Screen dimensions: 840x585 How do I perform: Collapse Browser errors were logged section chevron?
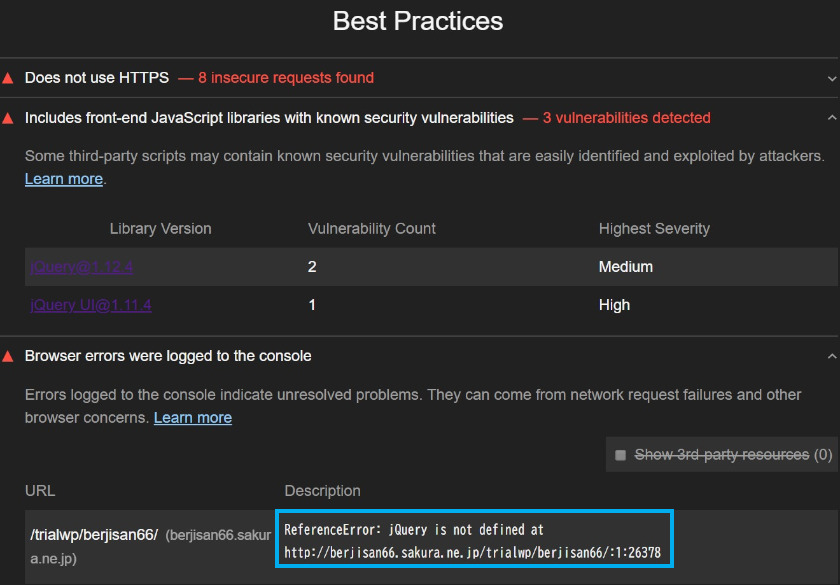coord(831,356)
